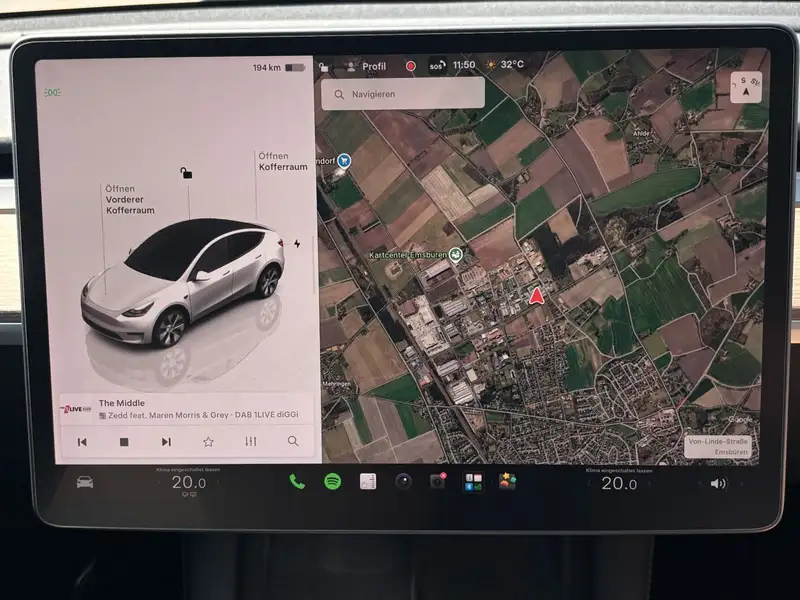Stop the radio playback
The height and width of the screenshot is (600, 800).
(124, 442)
